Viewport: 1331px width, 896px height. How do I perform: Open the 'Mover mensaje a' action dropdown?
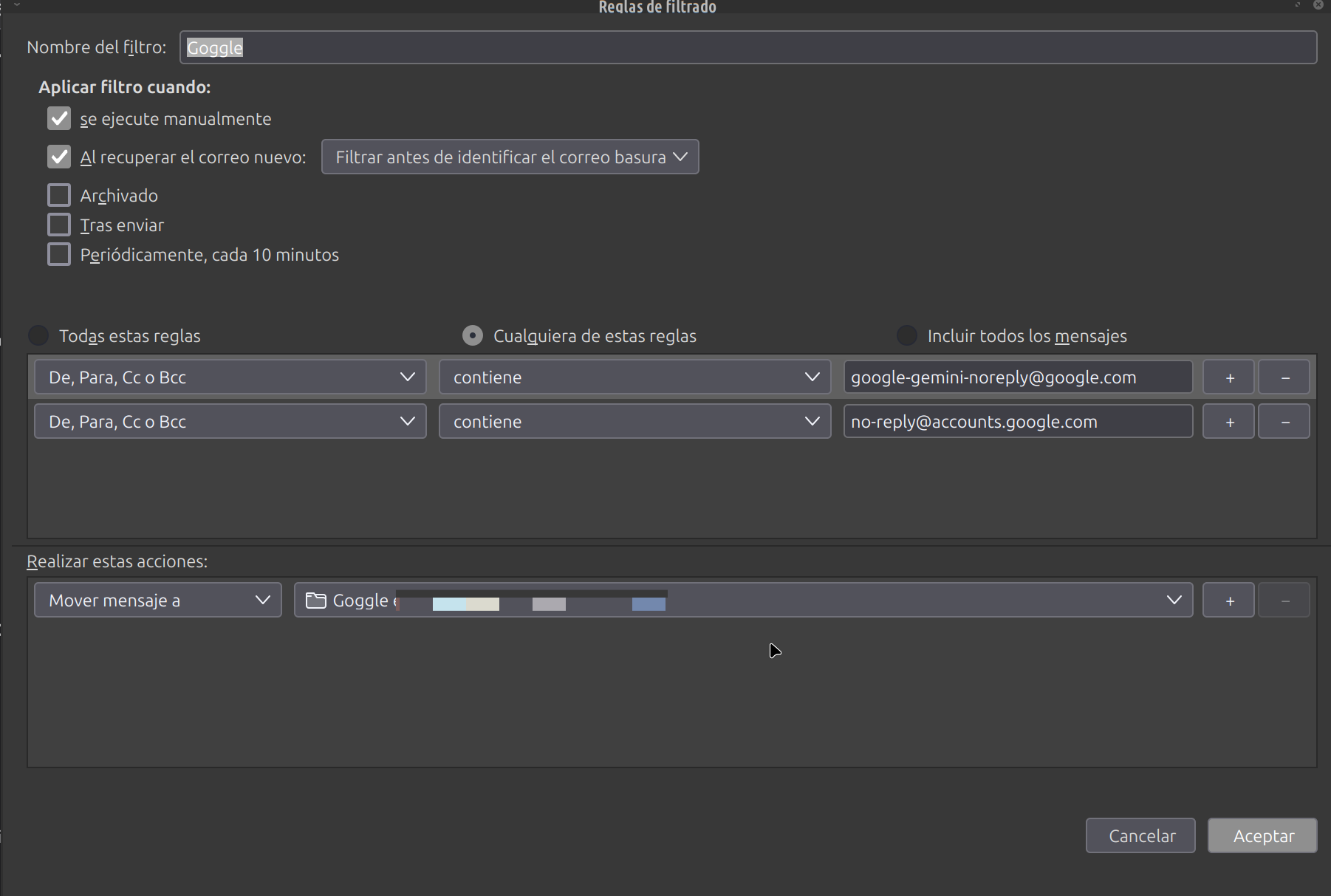click(158, 601)
